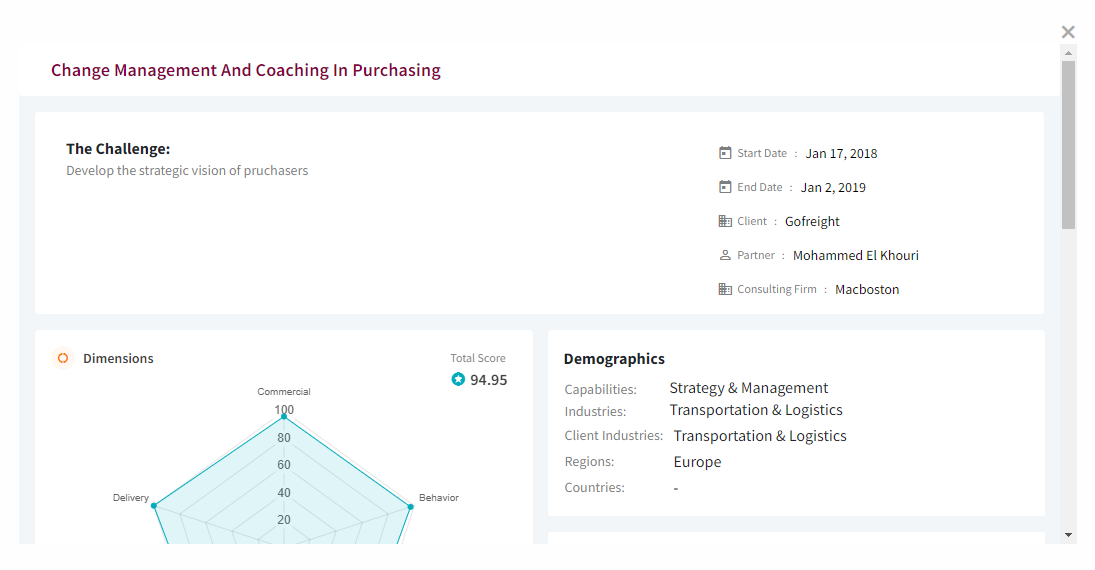Click the '60' tick on radar axis
The height and width of the screenshot is (570, 1095).
pos(284,465)
